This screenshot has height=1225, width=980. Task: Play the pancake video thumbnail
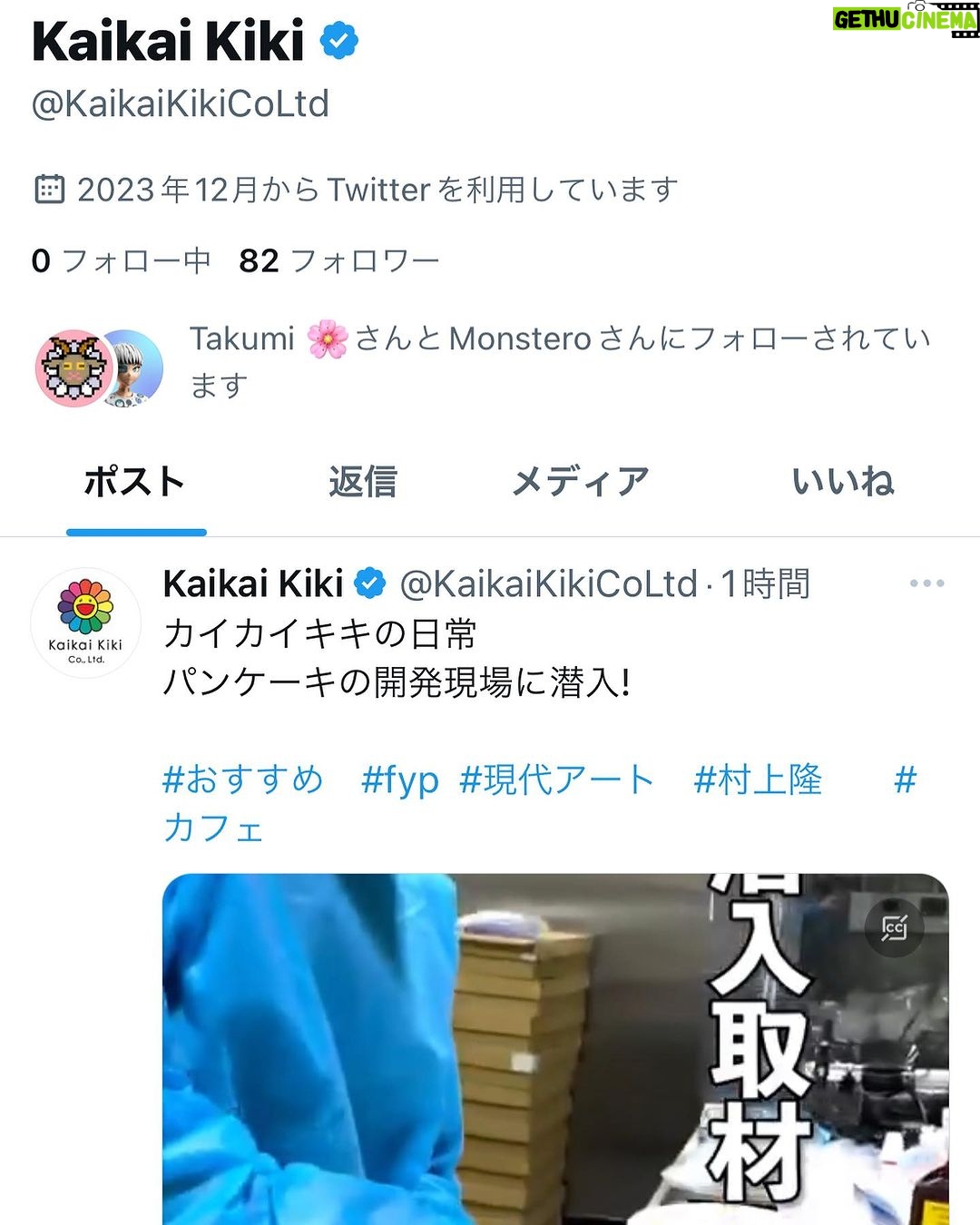pyautogui.click(x=555, y=1049)
